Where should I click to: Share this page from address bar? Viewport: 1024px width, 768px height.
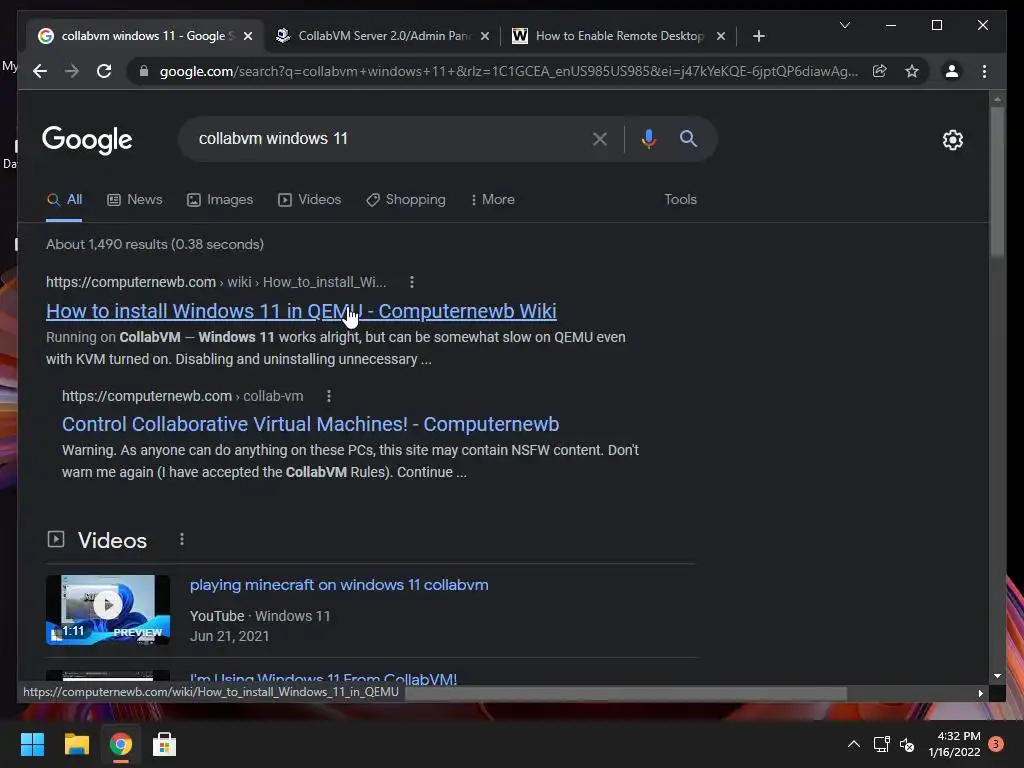coord(880,71)
